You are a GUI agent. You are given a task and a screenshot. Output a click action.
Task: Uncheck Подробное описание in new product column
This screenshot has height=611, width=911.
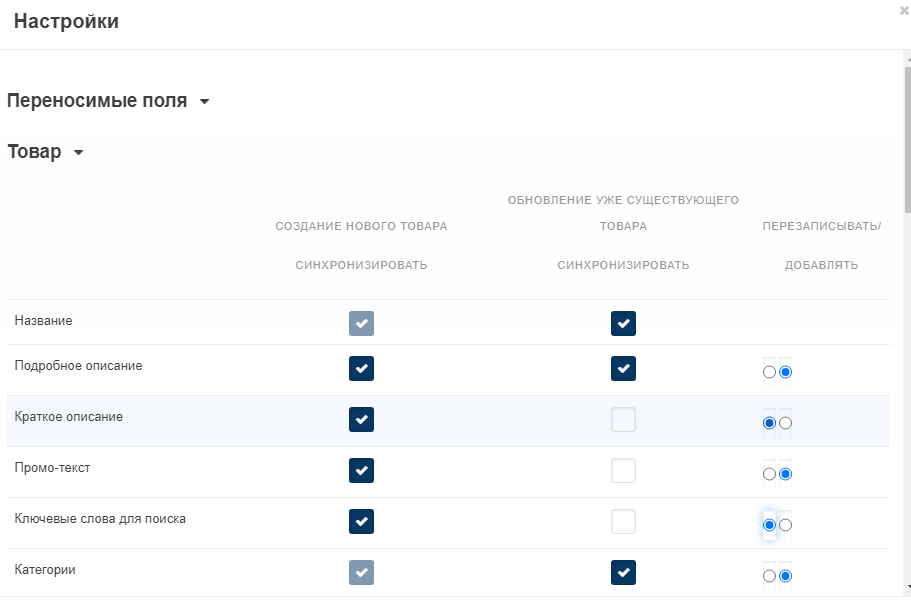(361, 368)
